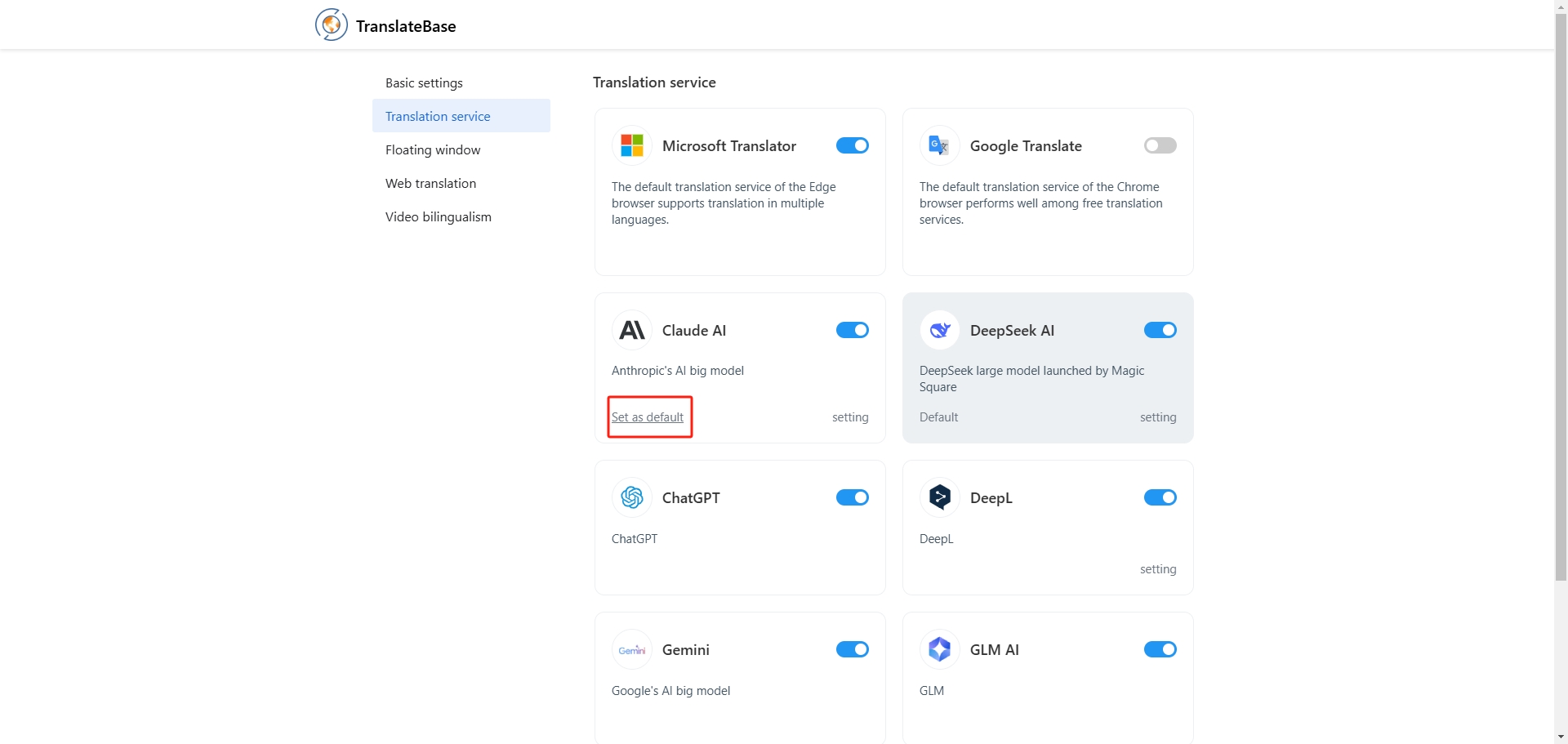
Task: Open Claude AI setting link
Action: pyautogui.click(x=850, y=417)
